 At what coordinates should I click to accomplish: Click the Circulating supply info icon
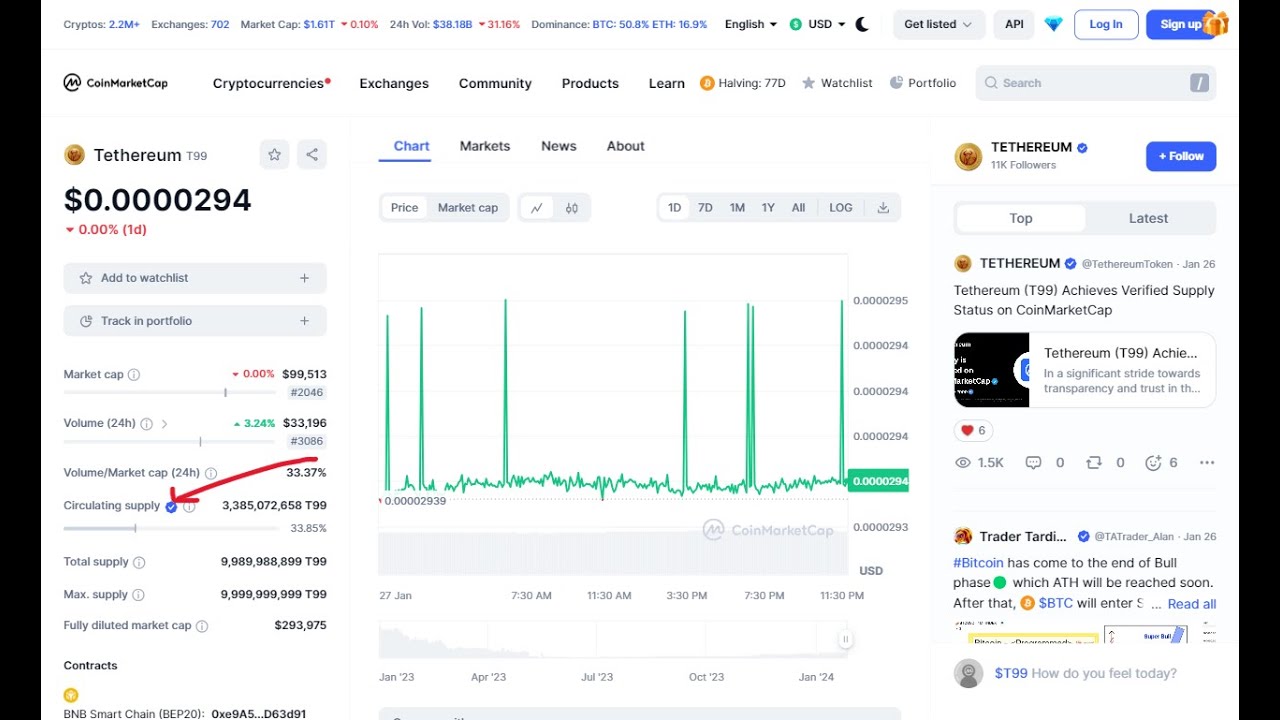click(x=189, y=506)
